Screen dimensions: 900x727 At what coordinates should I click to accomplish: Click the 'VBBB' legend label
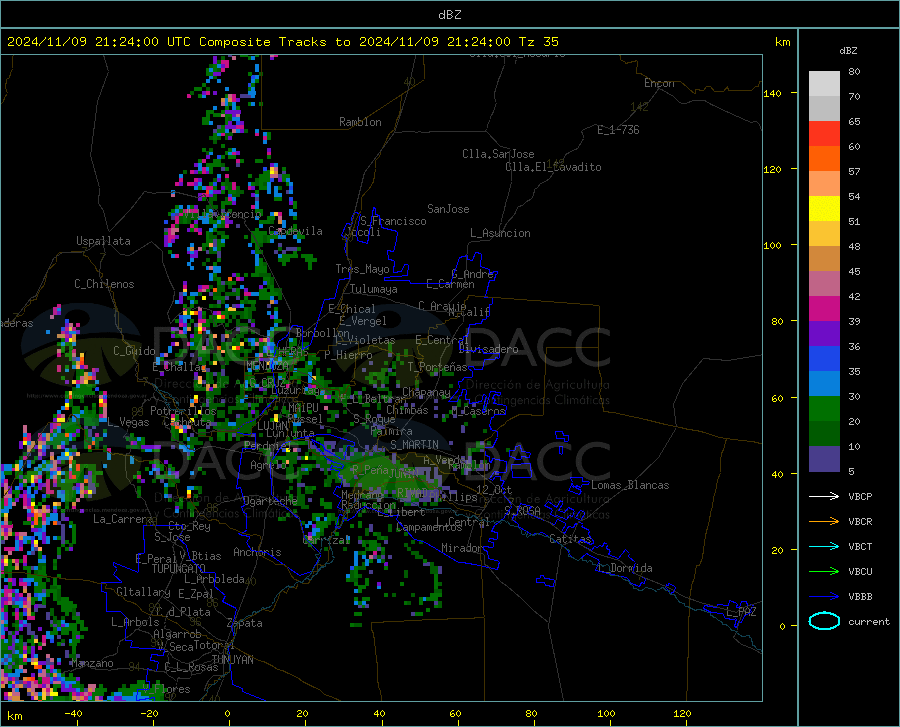pyautogui.click(x=860, y=597)
